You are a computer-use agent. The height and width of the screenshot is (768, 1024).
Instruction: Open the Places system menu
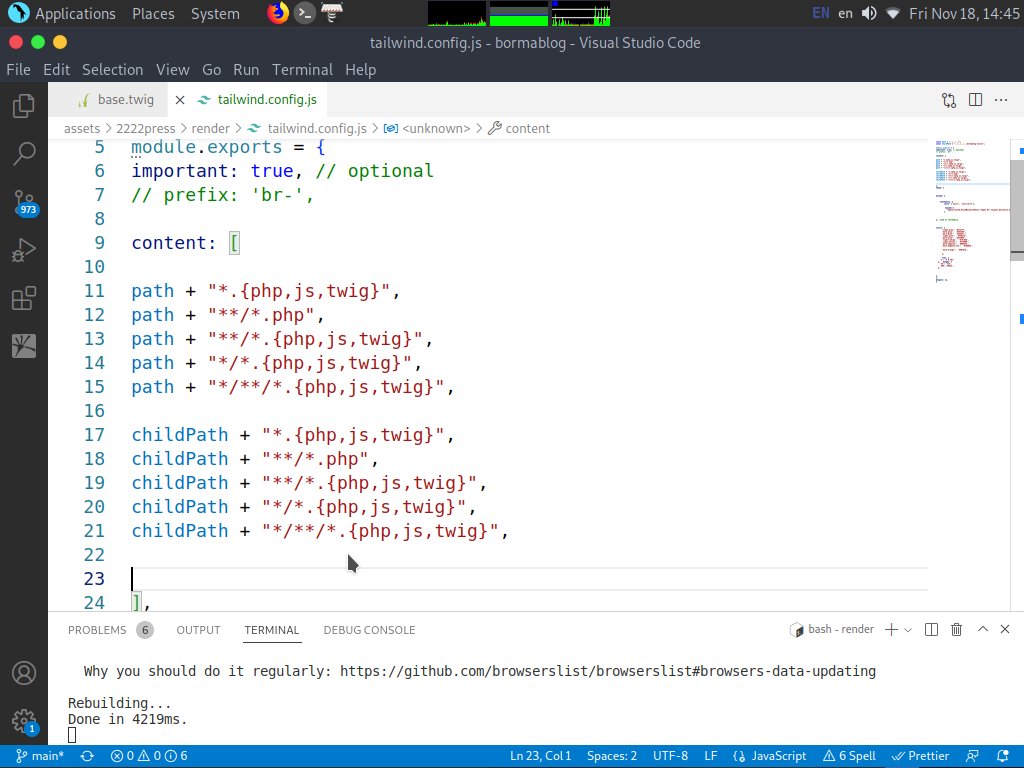153,14
